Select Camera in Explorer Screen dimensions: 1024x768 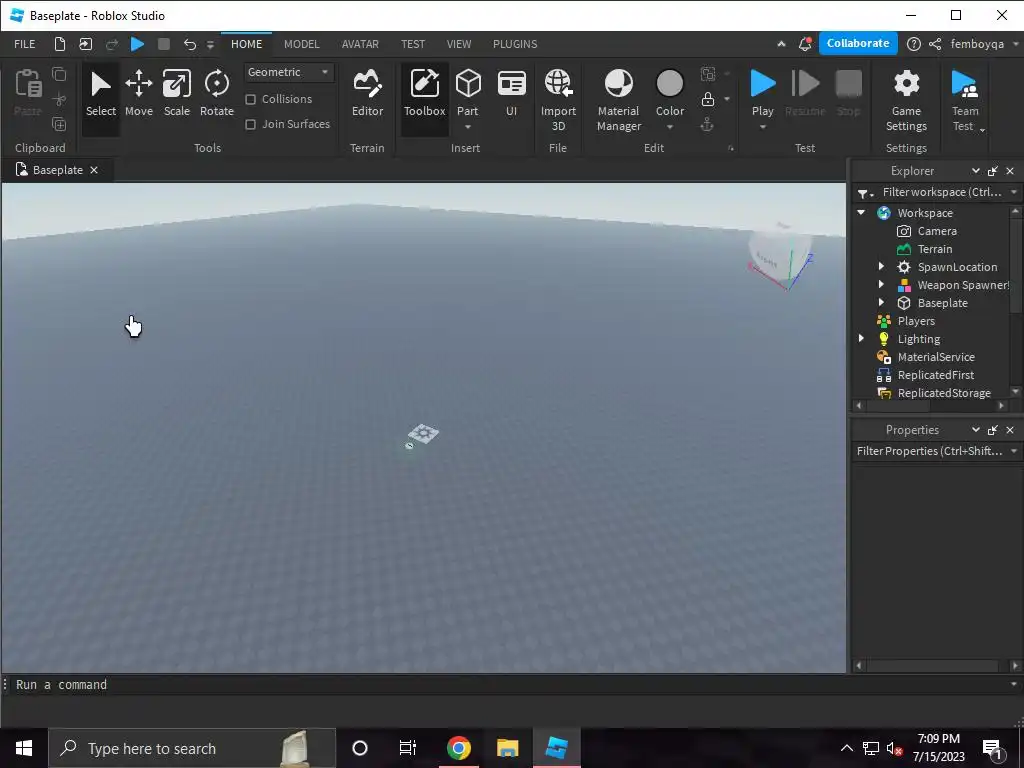point(936,231)
